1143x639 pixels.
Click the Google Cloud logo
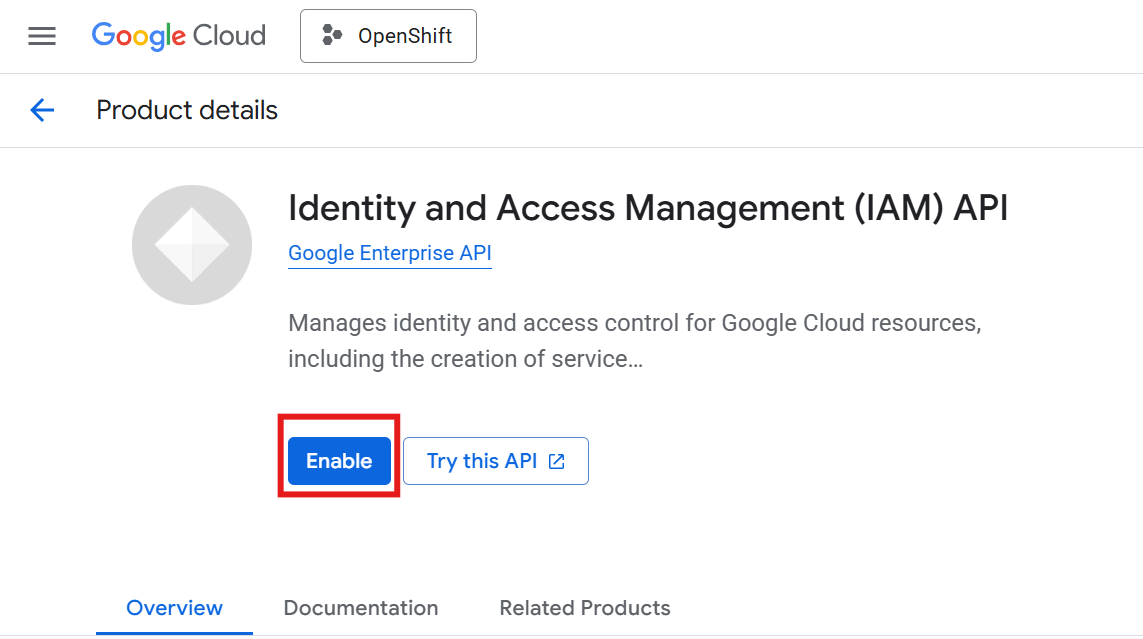(x=178, y=36)
